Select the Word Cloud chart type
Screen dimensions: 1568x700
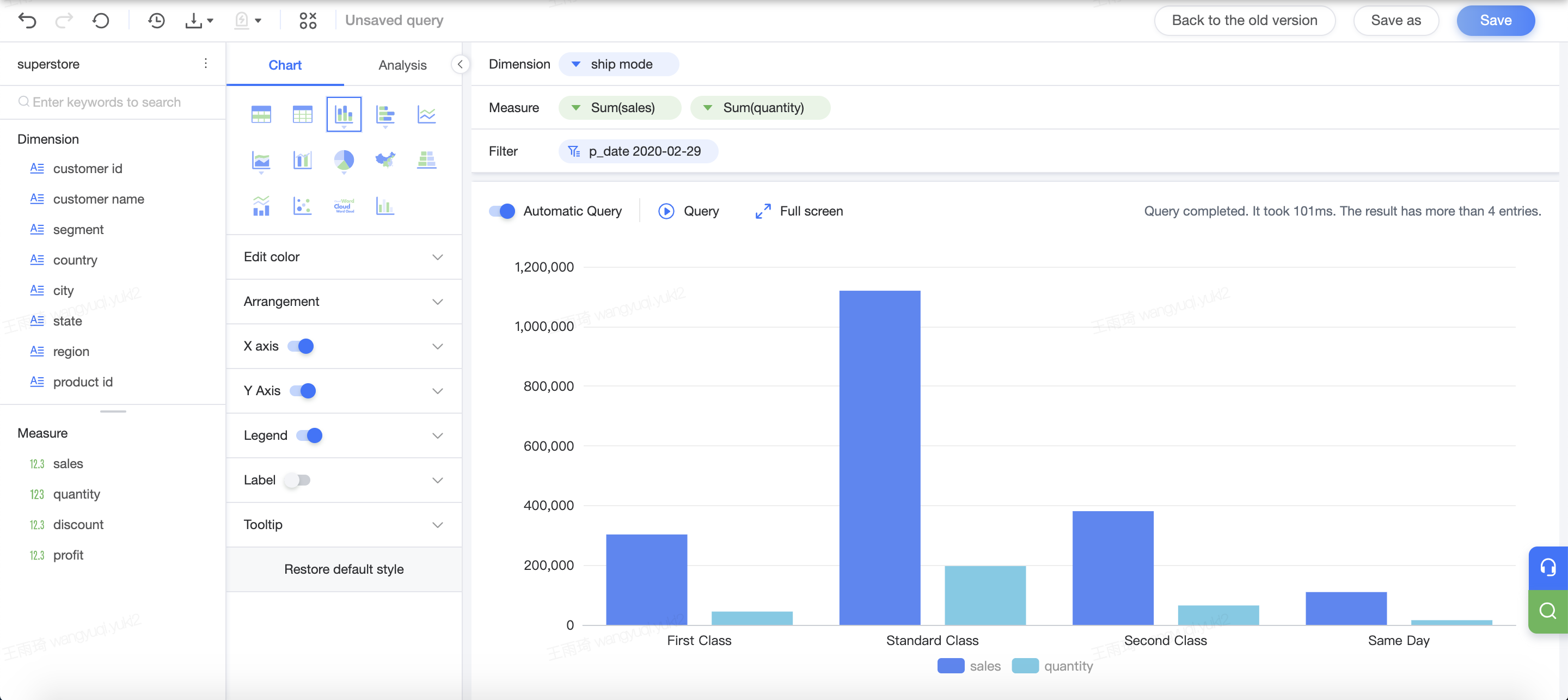344,206
